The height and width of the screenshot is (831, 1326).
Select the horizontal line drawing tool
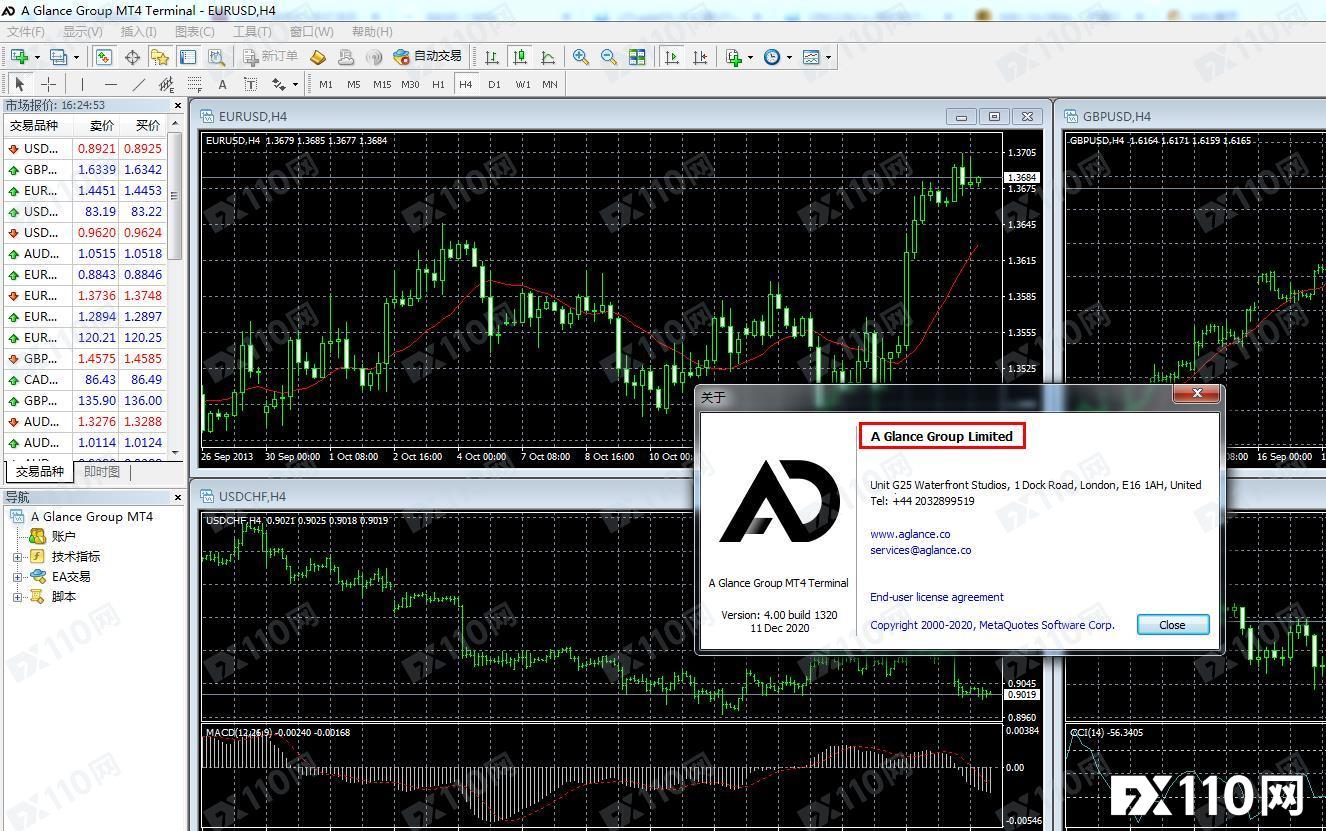pos(110,84)
